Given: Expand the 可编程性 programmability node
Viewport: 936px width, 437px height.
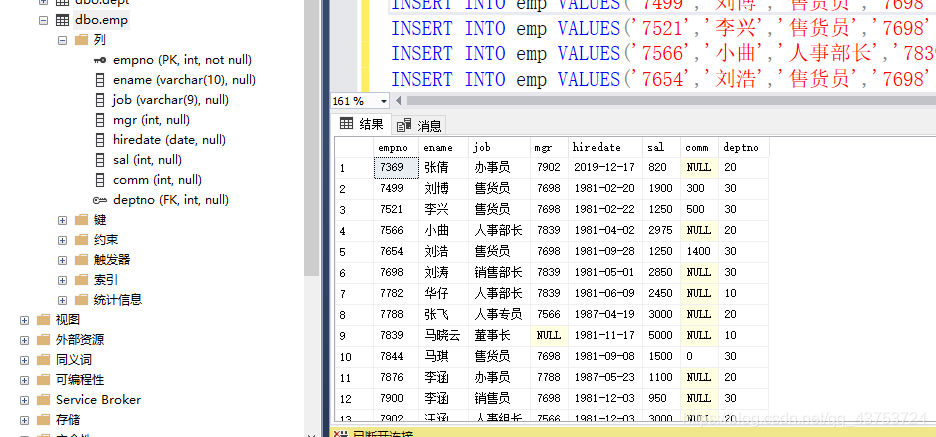Looking at the screenshot, I should [24, 380].
